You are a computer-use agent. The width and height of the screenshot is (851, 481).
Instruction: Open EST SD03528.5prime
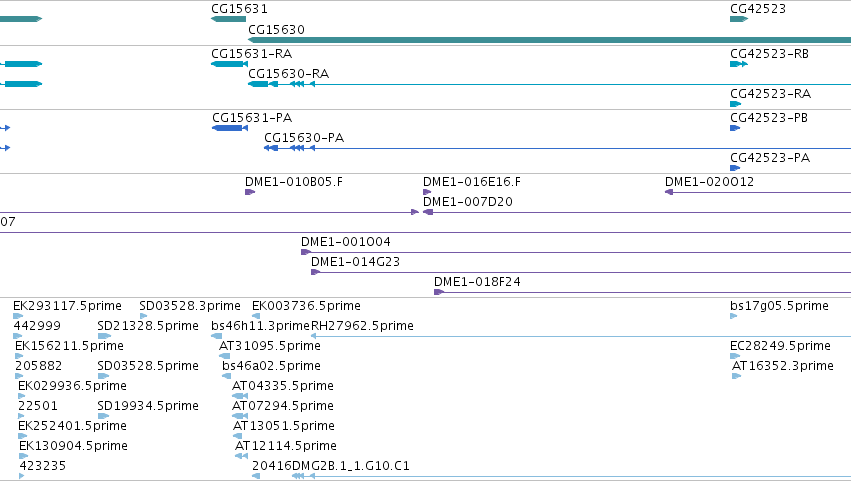[x=148, y=366]
